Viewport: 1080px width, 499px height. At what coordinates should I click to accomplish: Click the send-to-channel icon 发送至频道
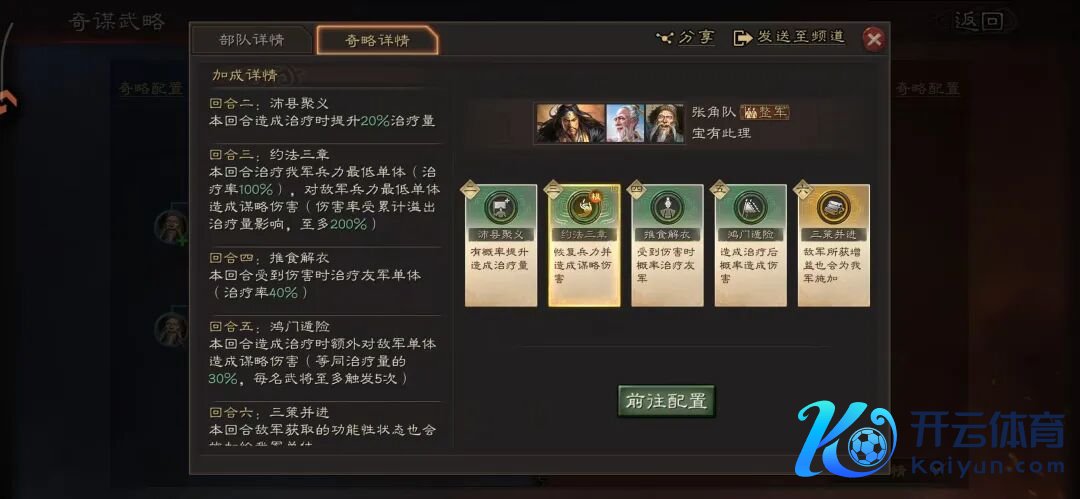tap(742, 38)
